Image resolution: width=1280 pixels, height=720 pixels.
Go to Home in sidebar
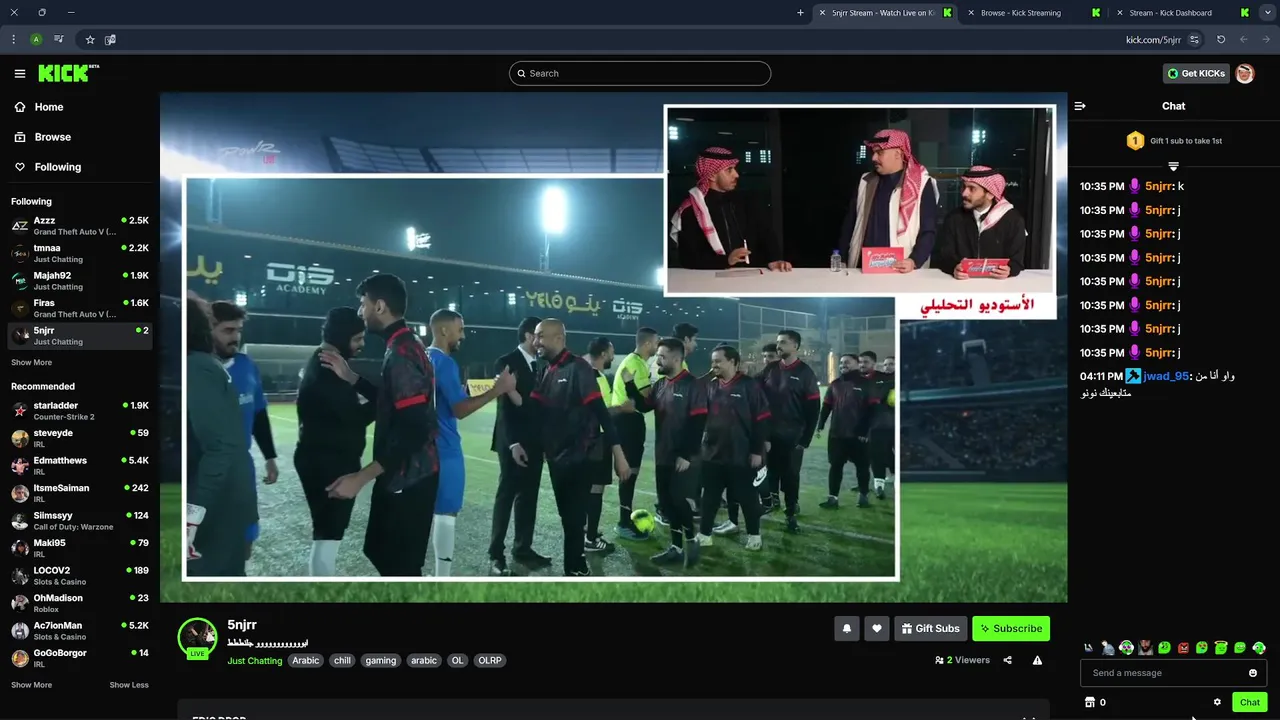click(80, 107)
